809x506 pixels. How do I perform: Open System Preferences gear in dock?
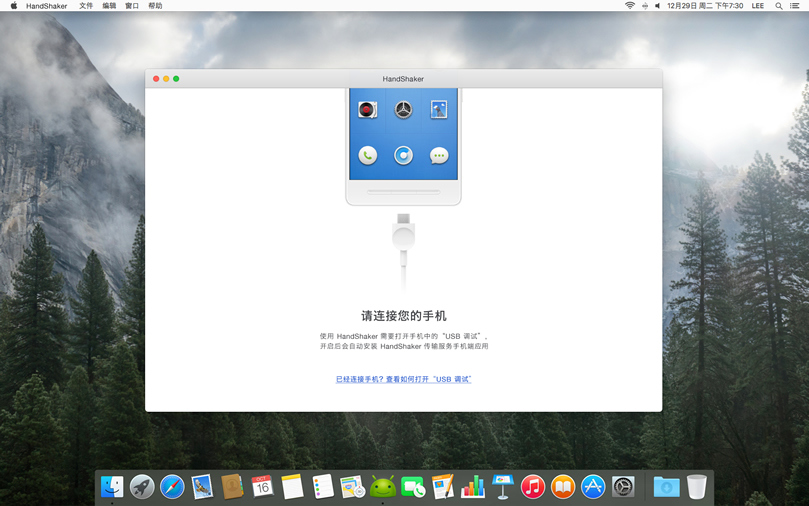click(x=623, y=487)
